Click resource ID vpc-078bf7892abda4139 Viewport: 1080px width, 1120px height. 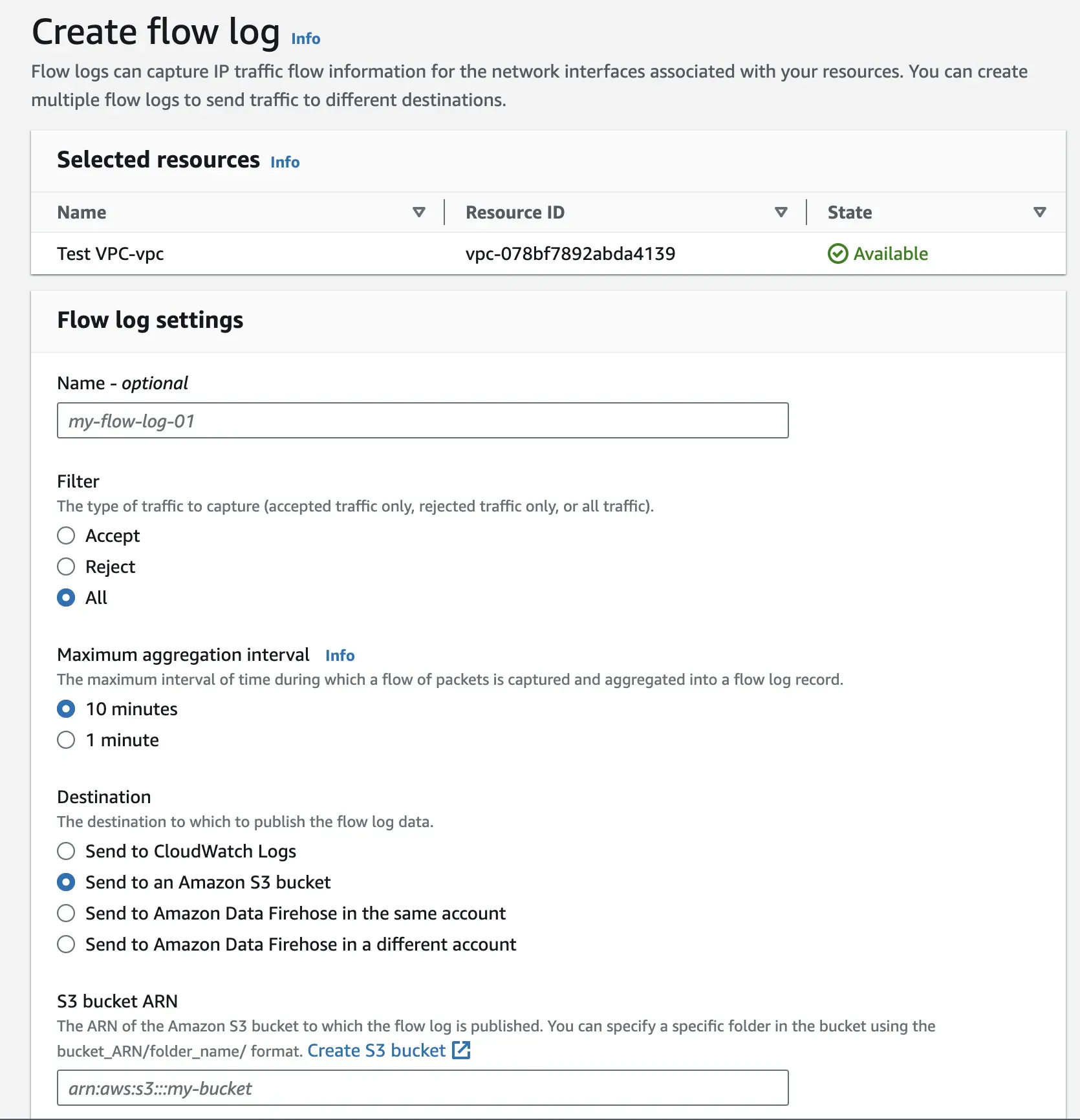(x=570, y=253)
